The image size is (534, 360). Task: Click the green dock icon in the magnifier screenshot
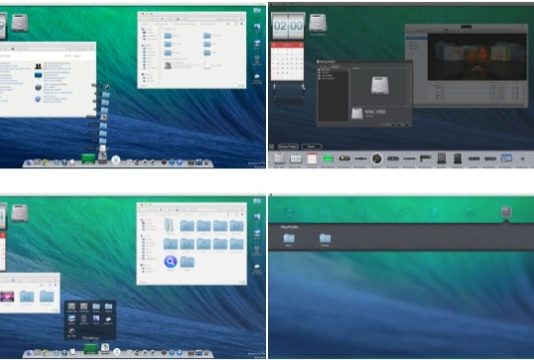coord(91,349)
